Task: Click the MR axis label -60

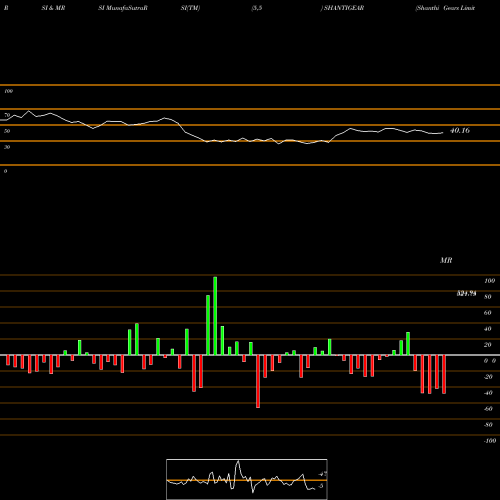Action: (x=488, y=409)
